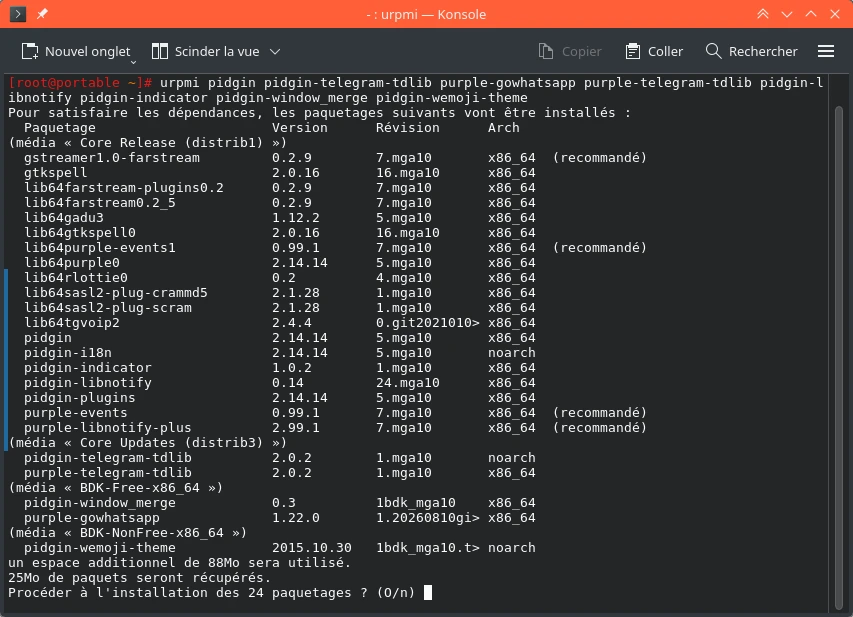Click the terminal vertical scrollbar
Screen dimensions: 853x617
[x=838, y=358]
